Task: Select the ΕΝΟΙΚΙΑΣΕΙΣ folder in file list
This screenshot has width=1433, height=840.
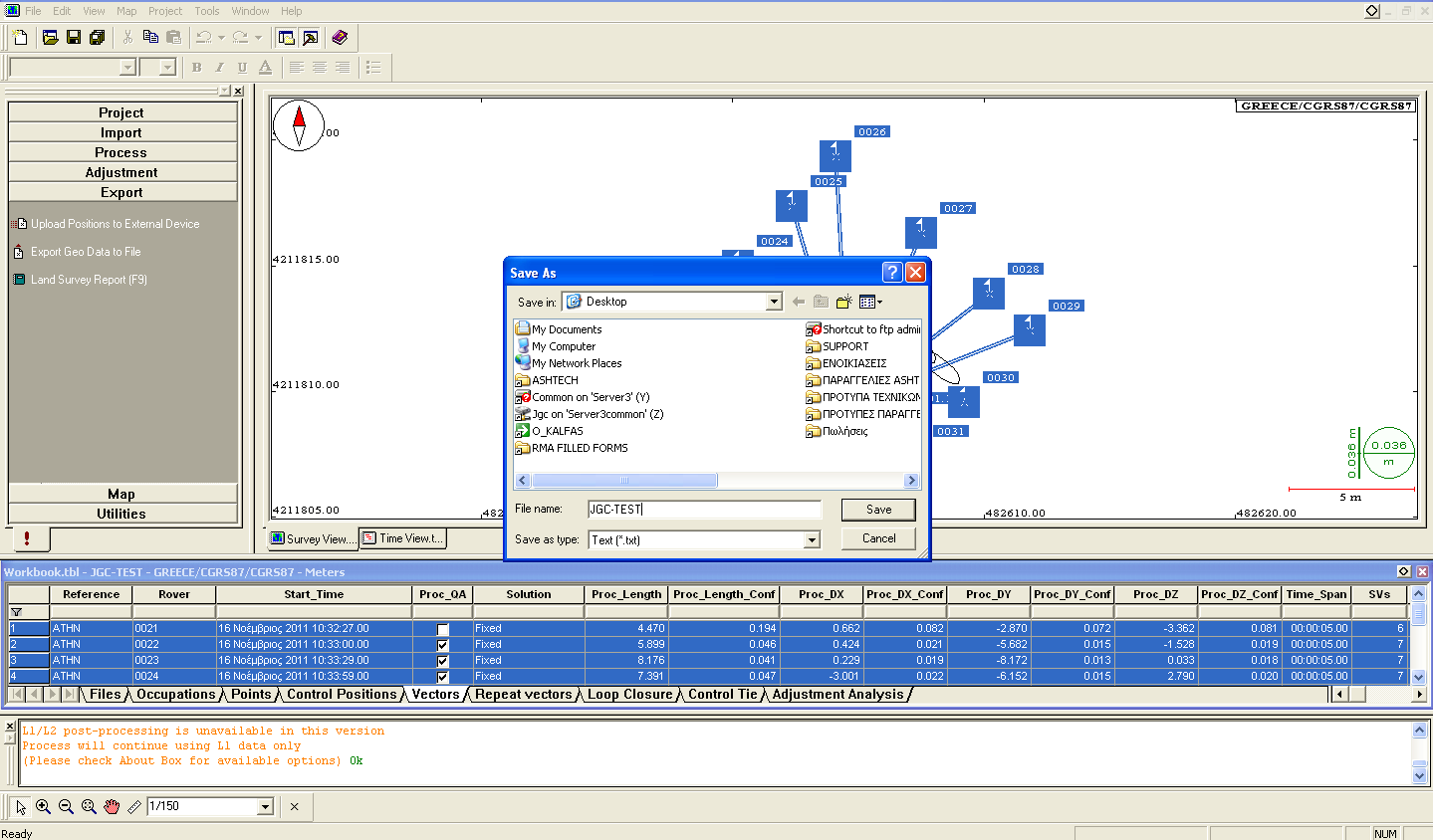Action: [846, 363]
